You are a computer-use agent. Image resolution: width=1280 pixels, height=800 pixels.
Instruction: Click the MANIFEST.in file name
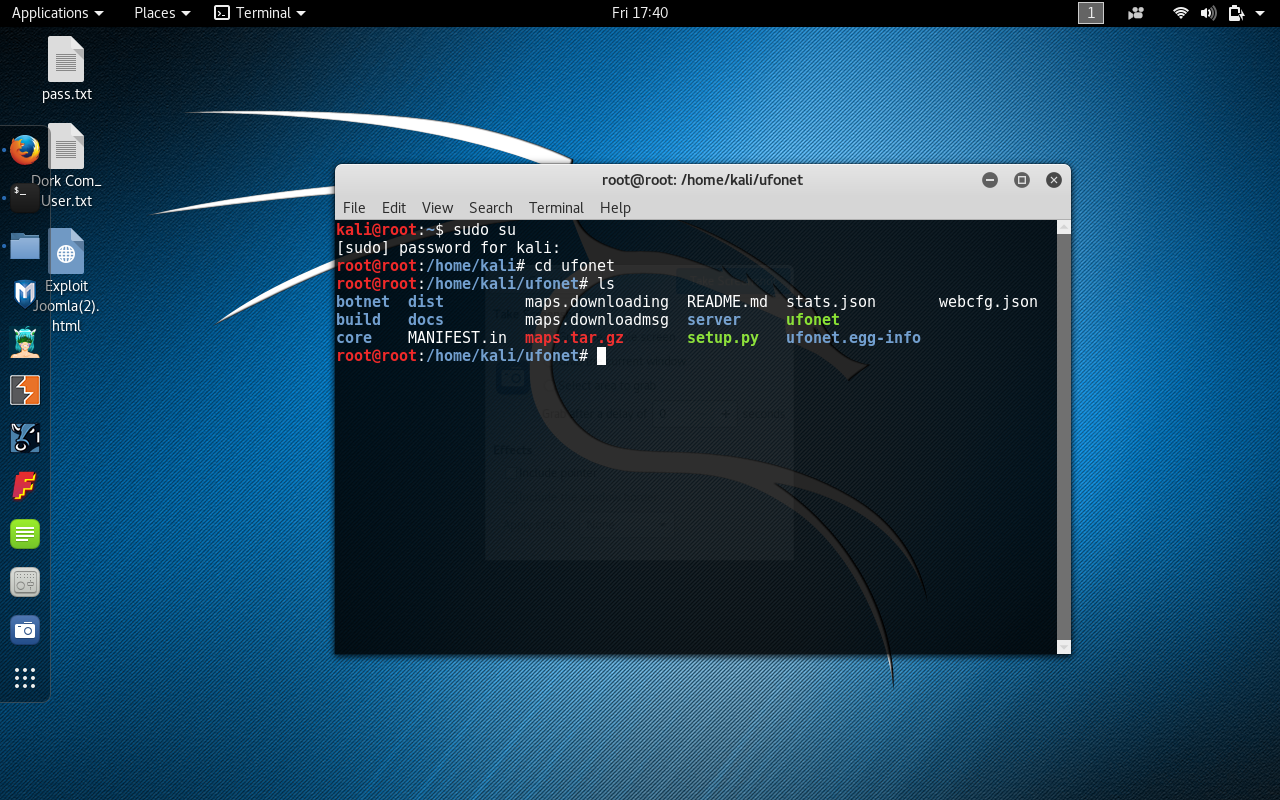point(457,338)
